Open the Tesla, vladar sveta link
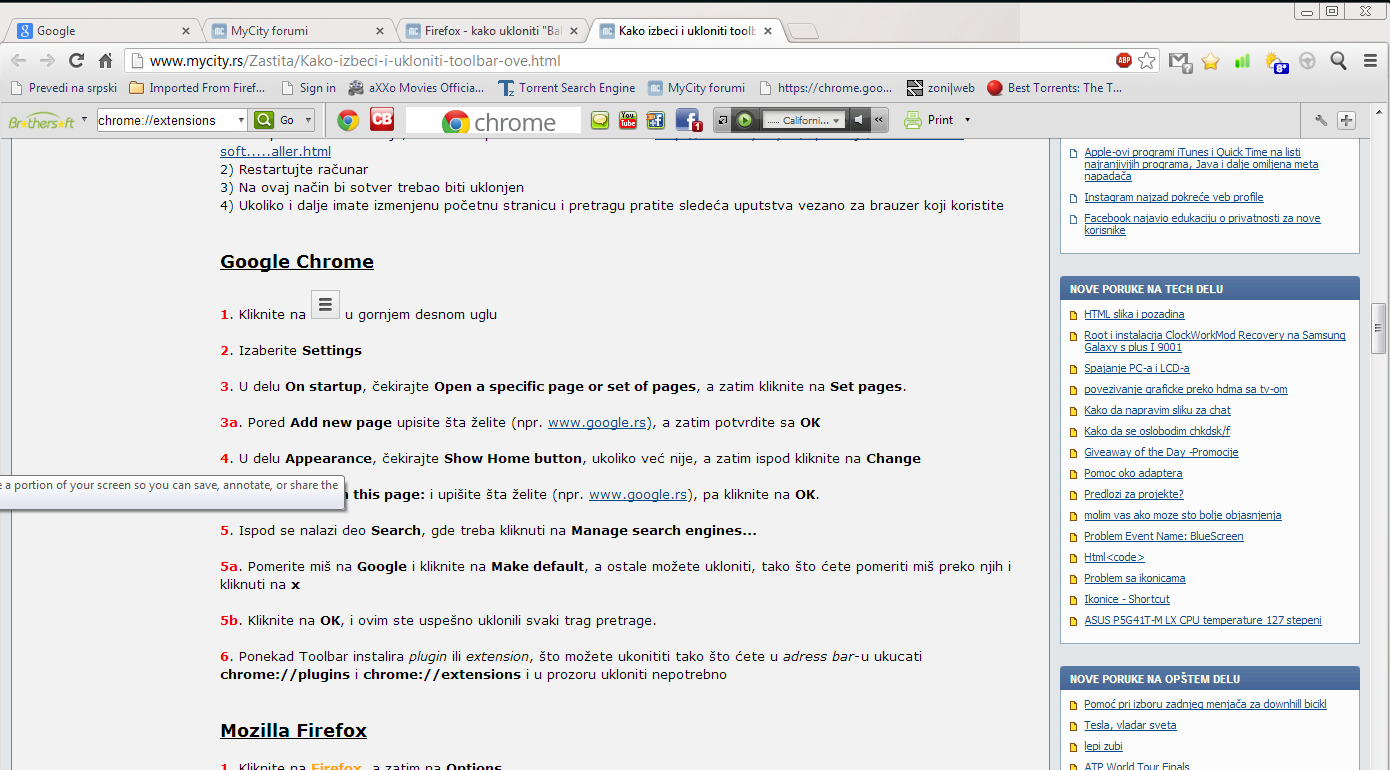This screenshot has height=770, width=1390. [x=1130, y=725]
